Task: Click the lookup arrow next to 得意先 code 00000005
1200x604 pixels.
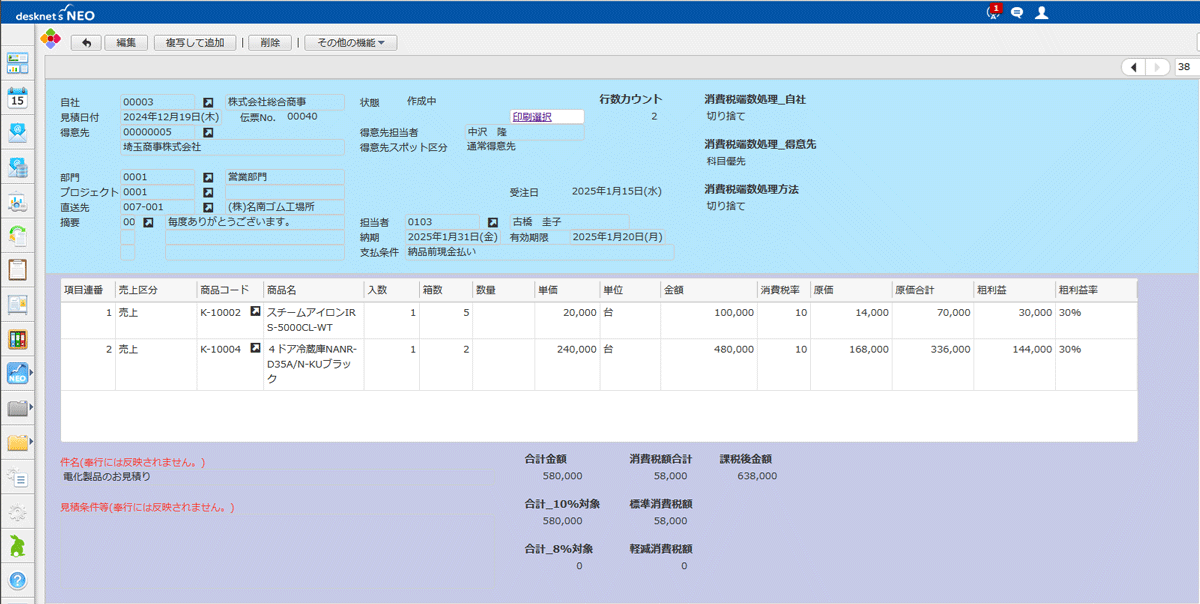Action: 208,132
